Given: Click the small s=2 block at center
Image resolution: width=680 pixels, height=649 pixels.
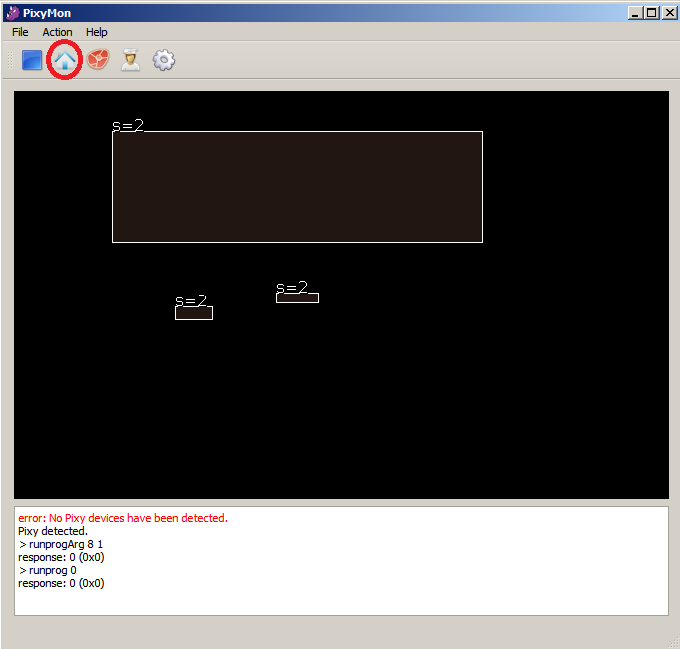Looking at the screenshot, I should click(298, 298).
